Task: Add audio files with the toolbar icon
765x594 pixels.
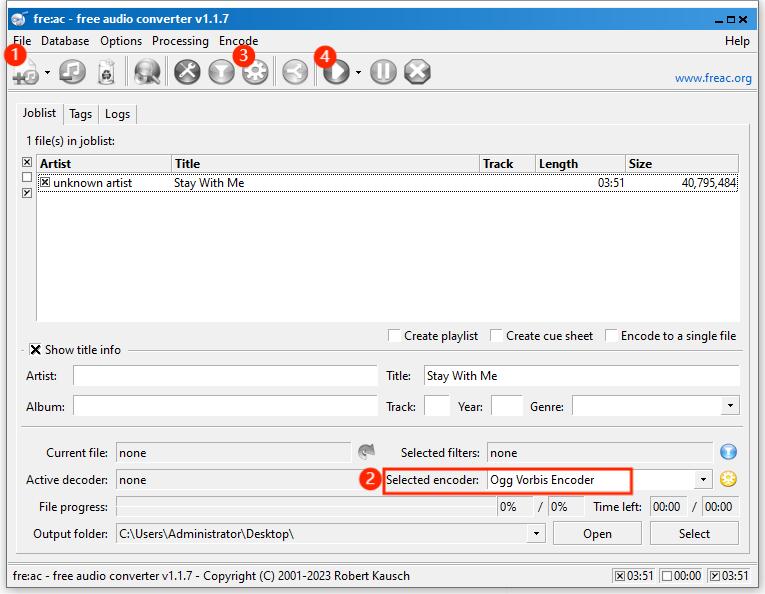Action: coord(26,73)
